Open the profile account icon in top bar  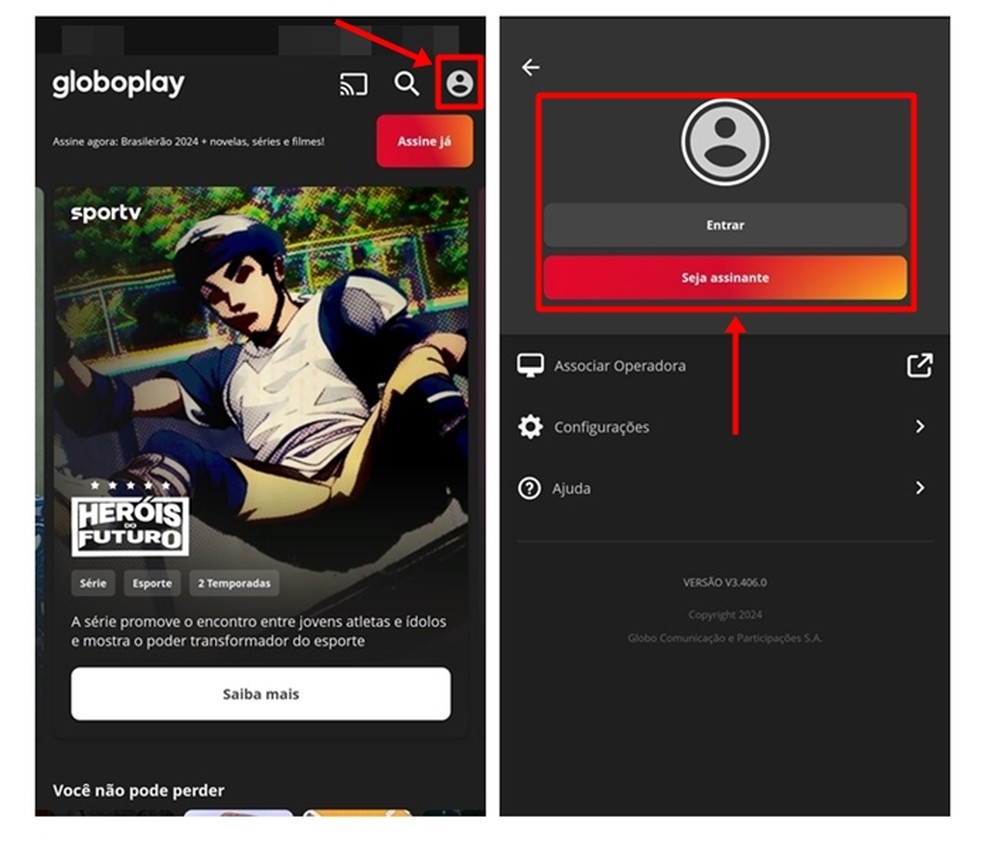click(460, 85)
